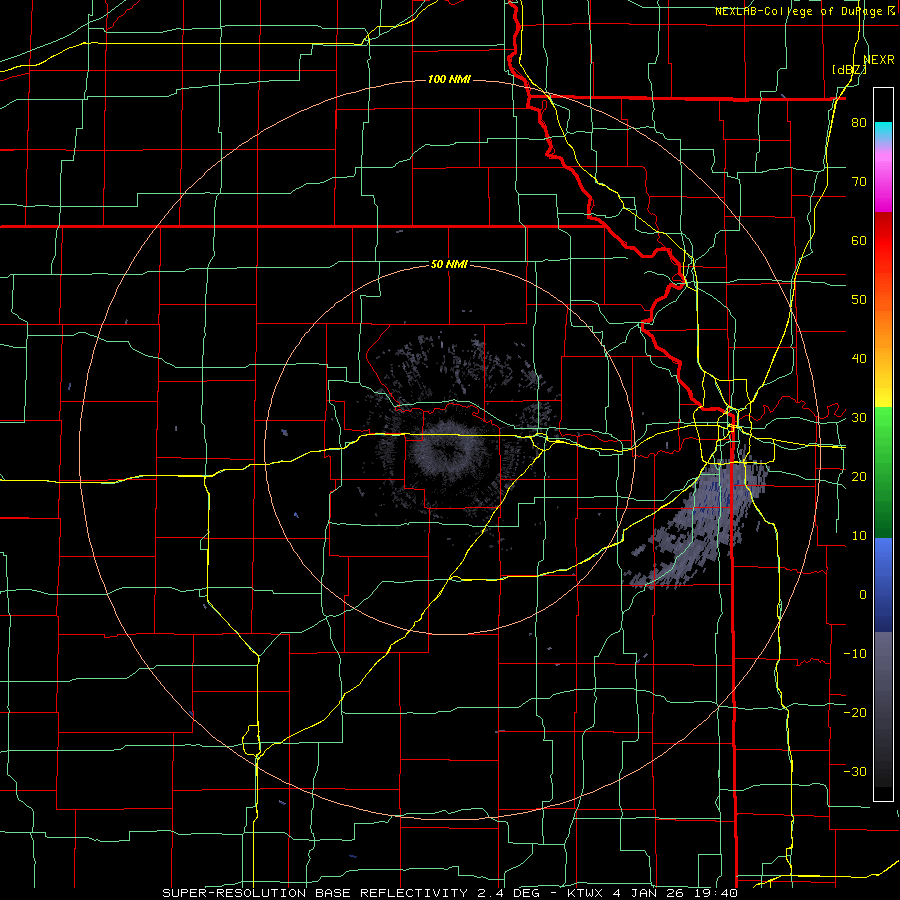Click the "NEXR" label above color scale
Screen dimensions: 900x900
(878, 60)
